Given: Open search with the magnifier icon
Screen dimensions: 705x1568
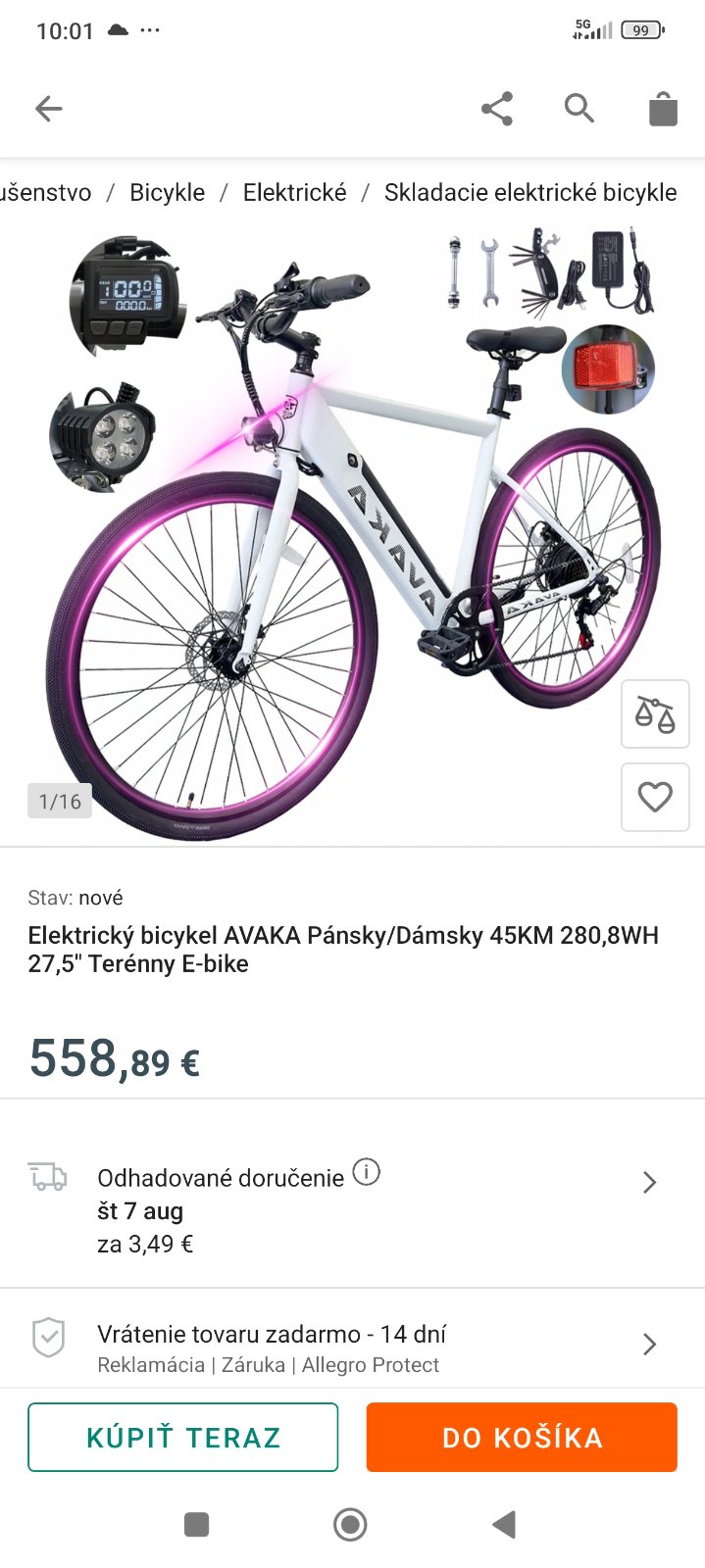Looking at the screenshot, I should coord(579,108).
